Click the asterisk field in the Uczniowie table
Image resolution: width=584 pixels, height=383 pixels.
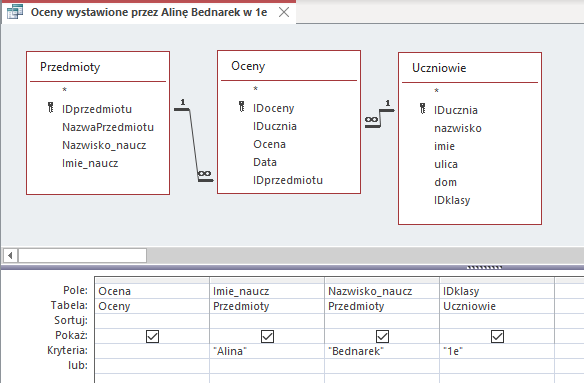(437, 91)
